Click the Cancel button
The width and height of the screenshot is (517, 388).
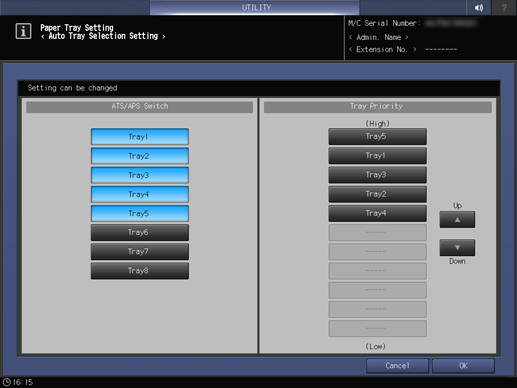pyautogui.click(x=397, y=366)
